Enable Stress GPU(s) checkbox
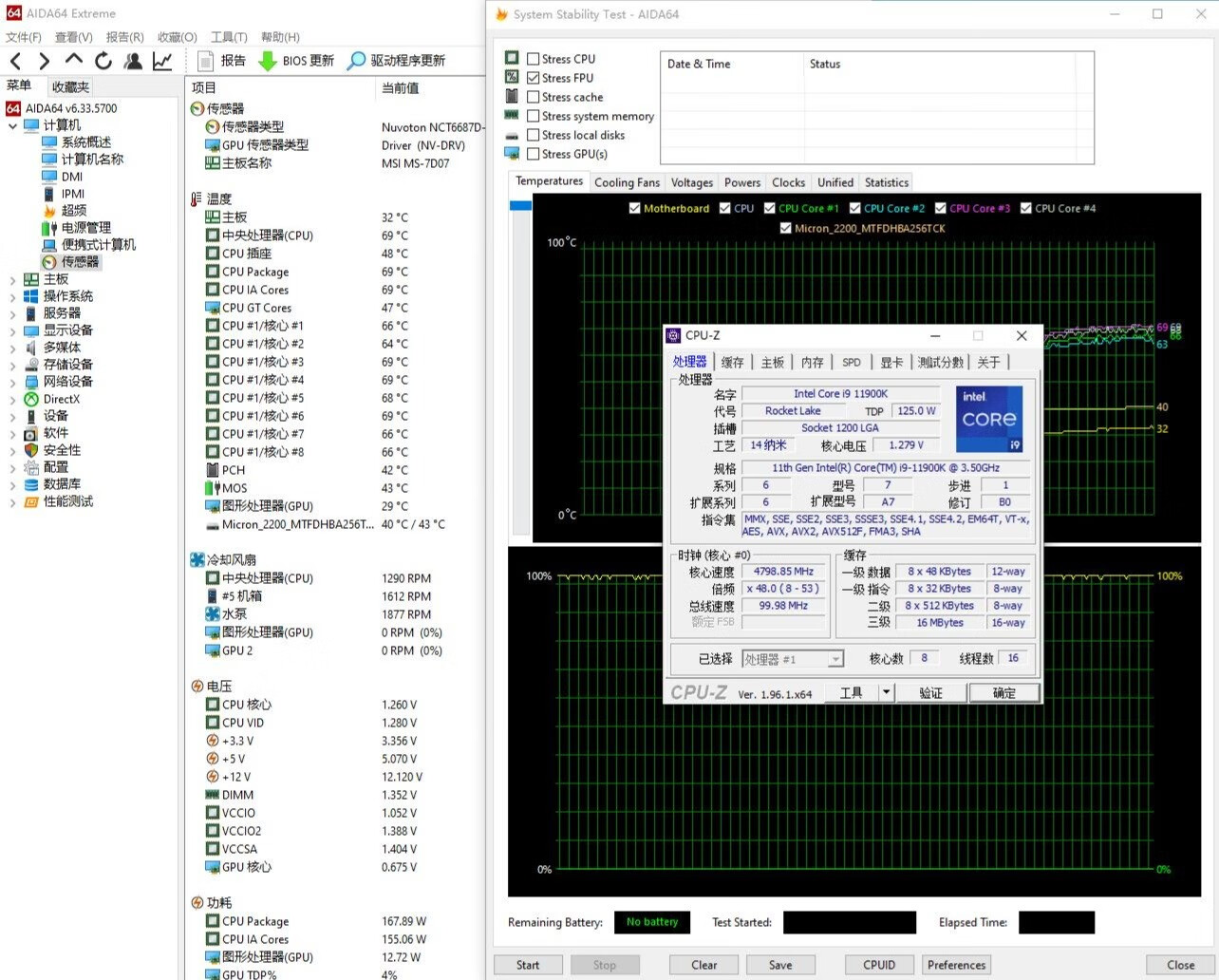The width and height of the screenshot is (1219, 980). [534, 154]
